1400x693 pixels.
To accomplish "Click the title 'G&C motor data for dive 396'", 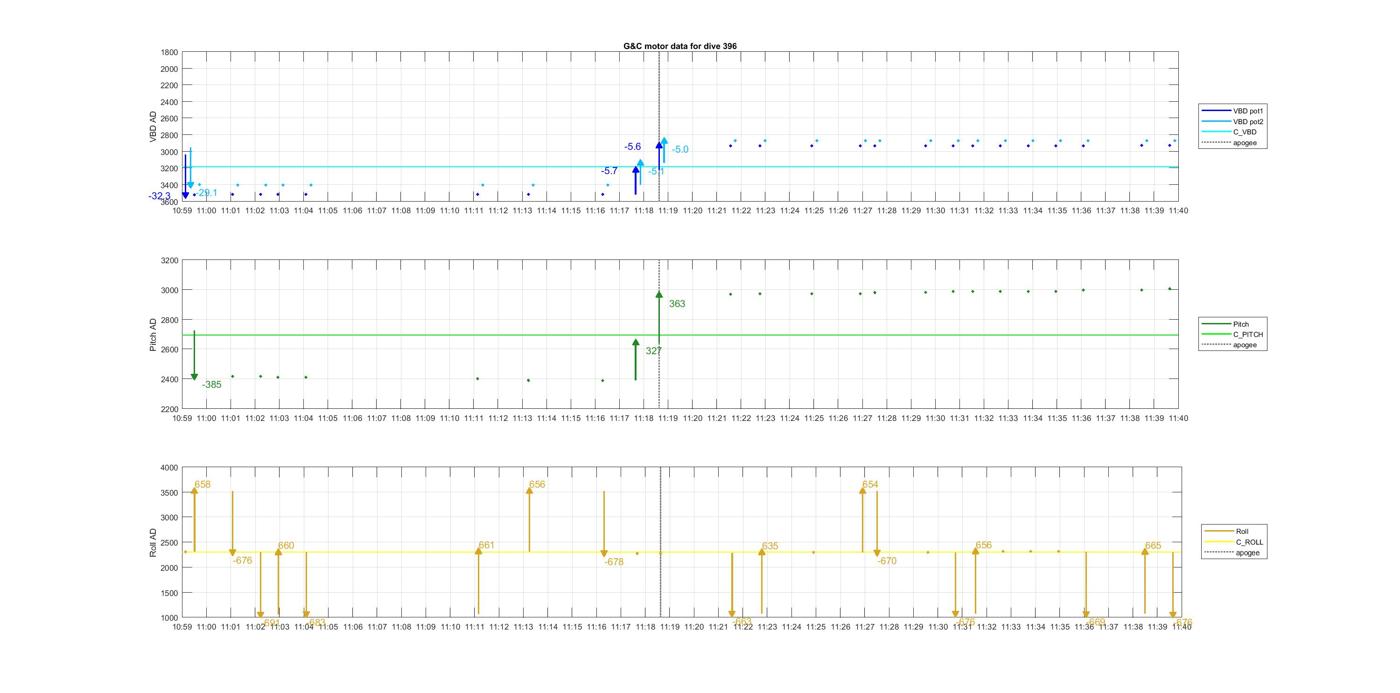I will [680, 46].
